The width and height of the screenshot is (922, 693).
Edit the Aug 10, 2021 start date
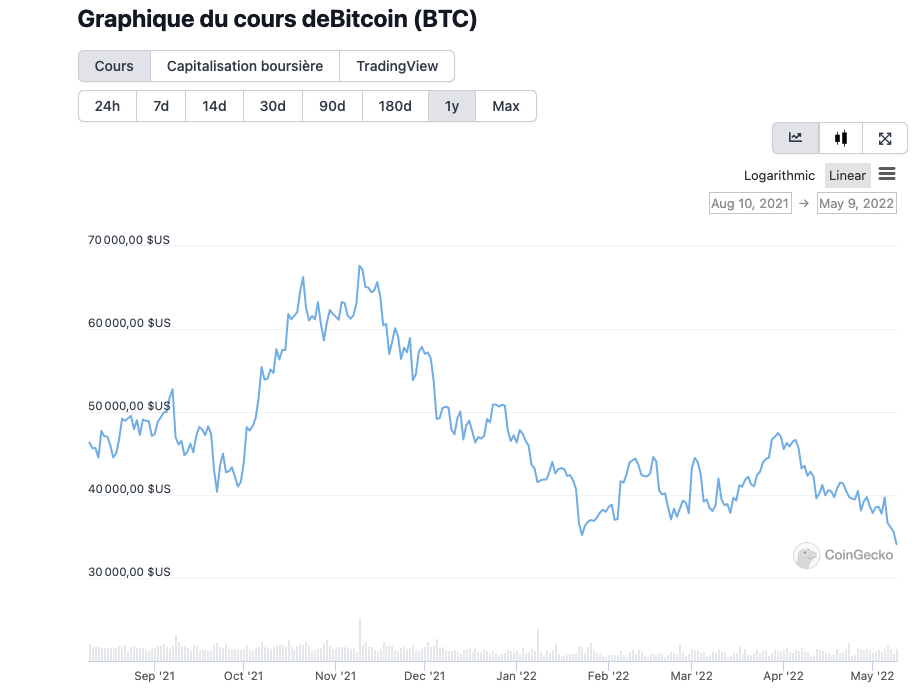[x=749, y=203]
